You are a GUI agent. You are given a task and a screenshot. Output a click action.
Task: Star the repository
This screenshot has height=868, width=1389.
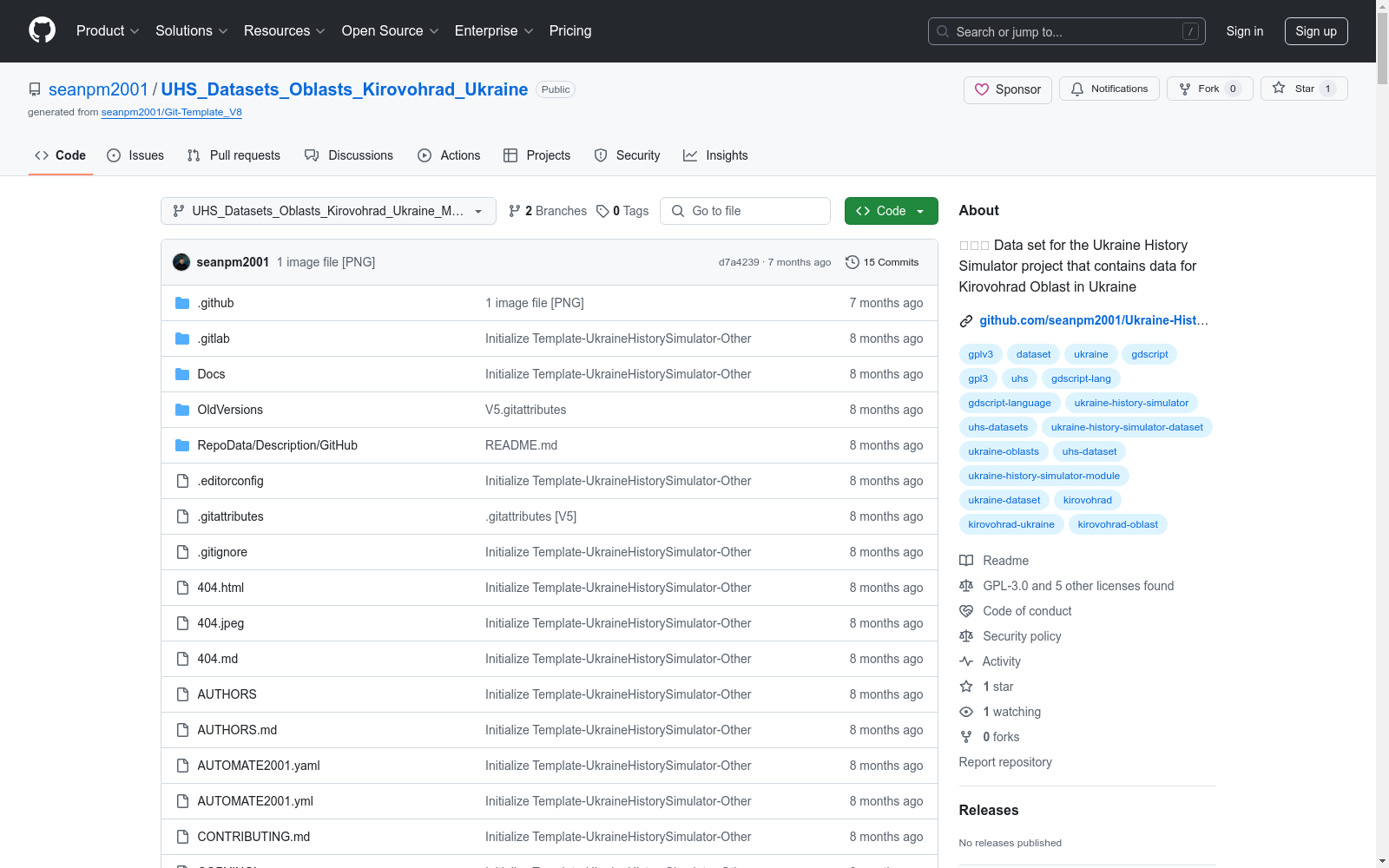pos(1304,89)
